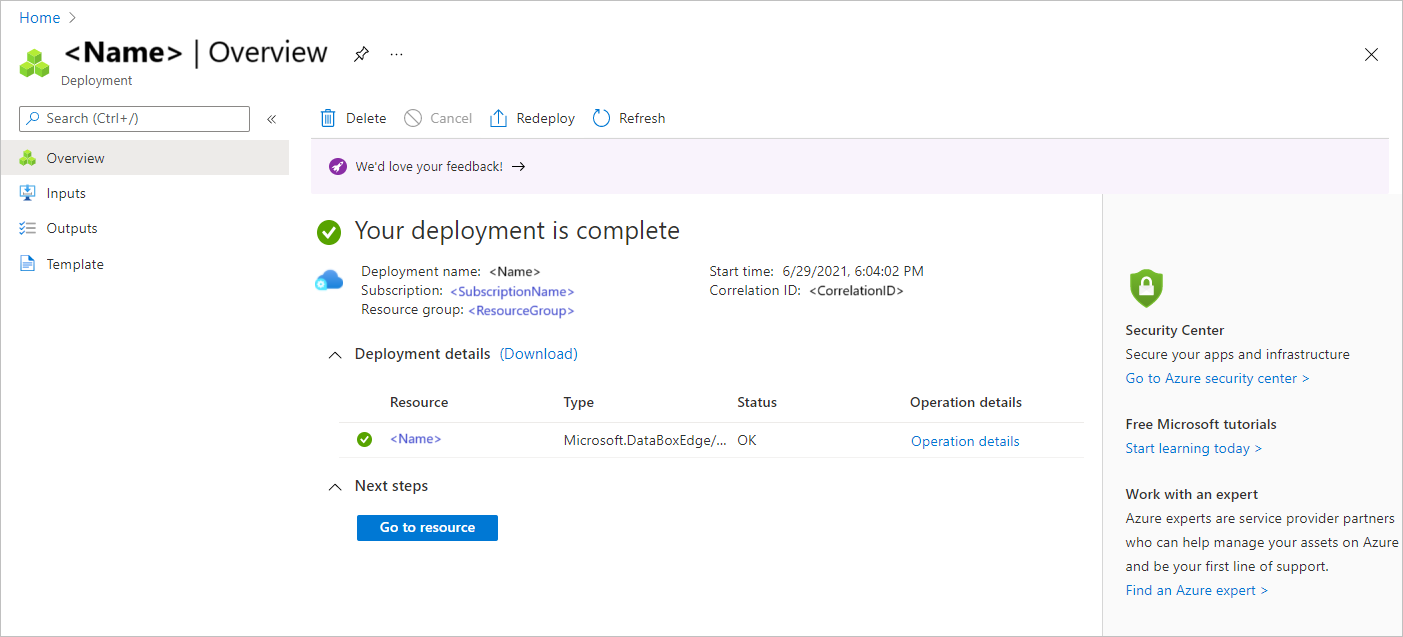This screenshot has width=1403, height=637.
Task: Open Operation details for the resource
Action: pyautogui.click(x=964, y=440)
